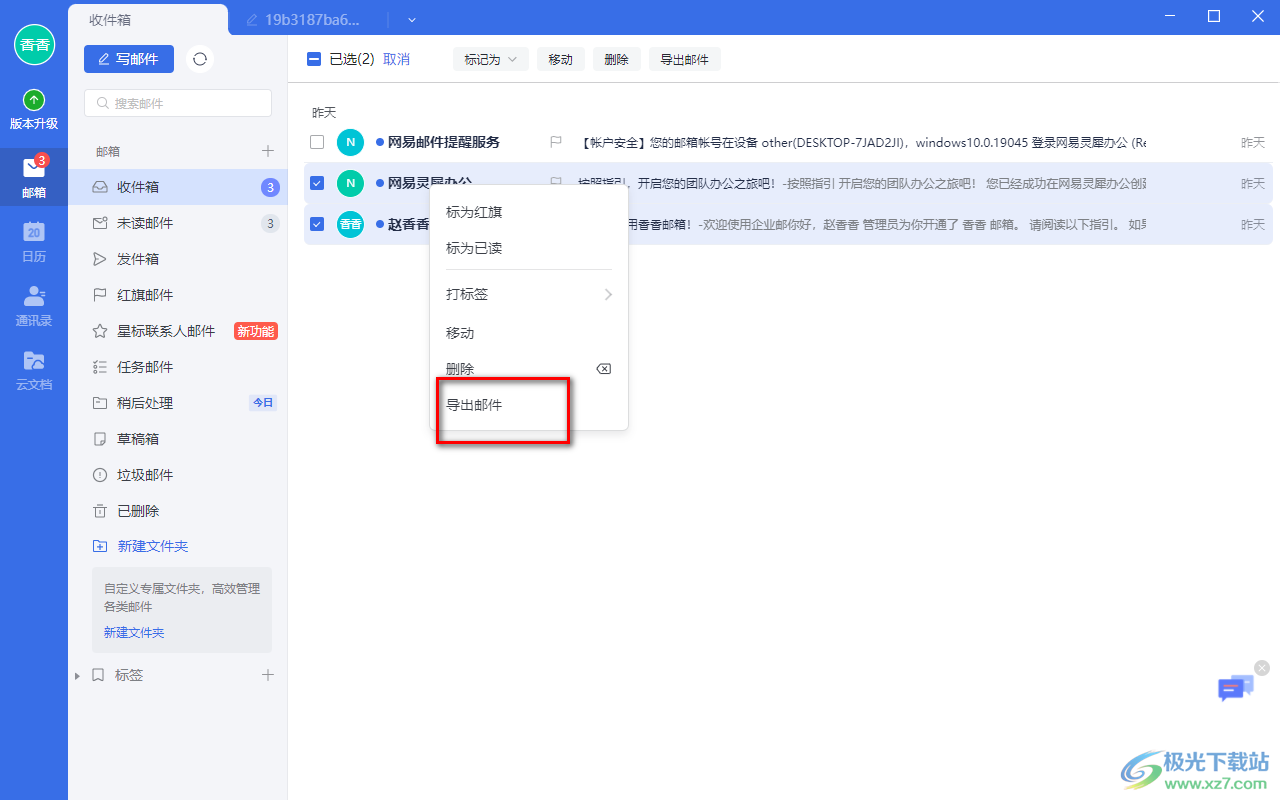Add a tag with the plus next to 标签
This screenshot has width=1280, height=800.
[268, 675]
